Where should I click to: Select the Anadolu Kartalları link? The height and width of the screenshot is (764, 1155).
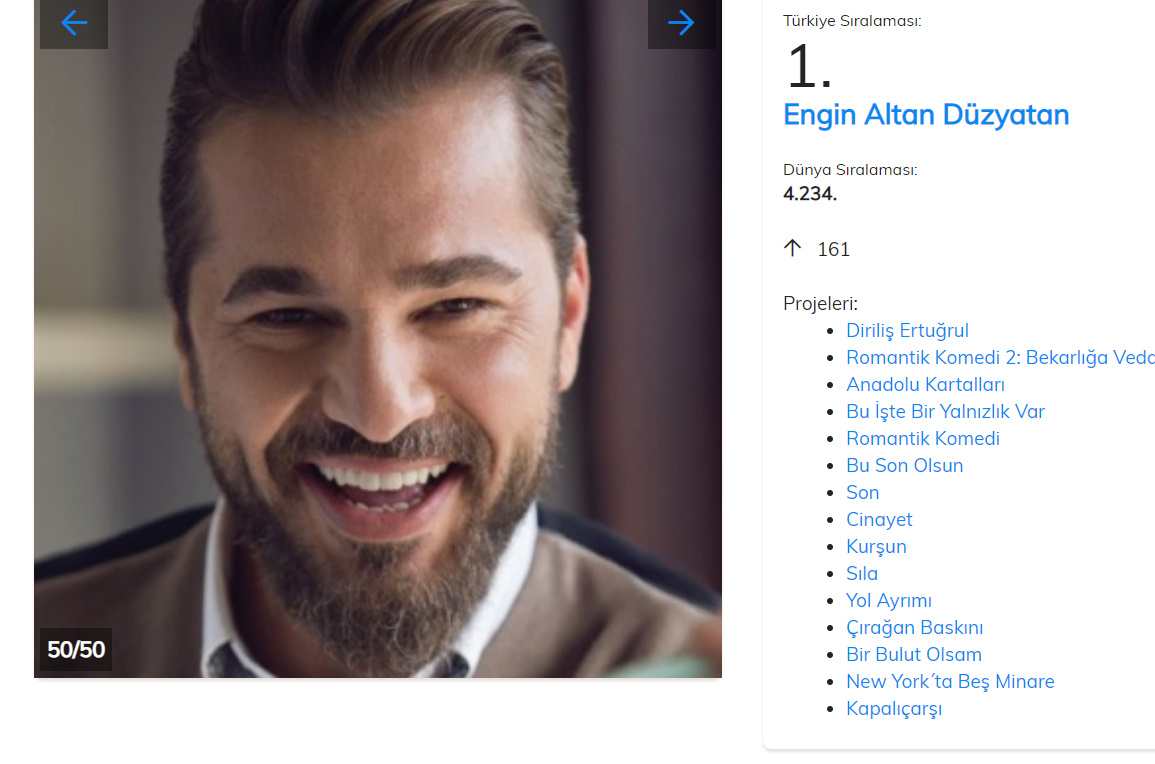(925, 385)
